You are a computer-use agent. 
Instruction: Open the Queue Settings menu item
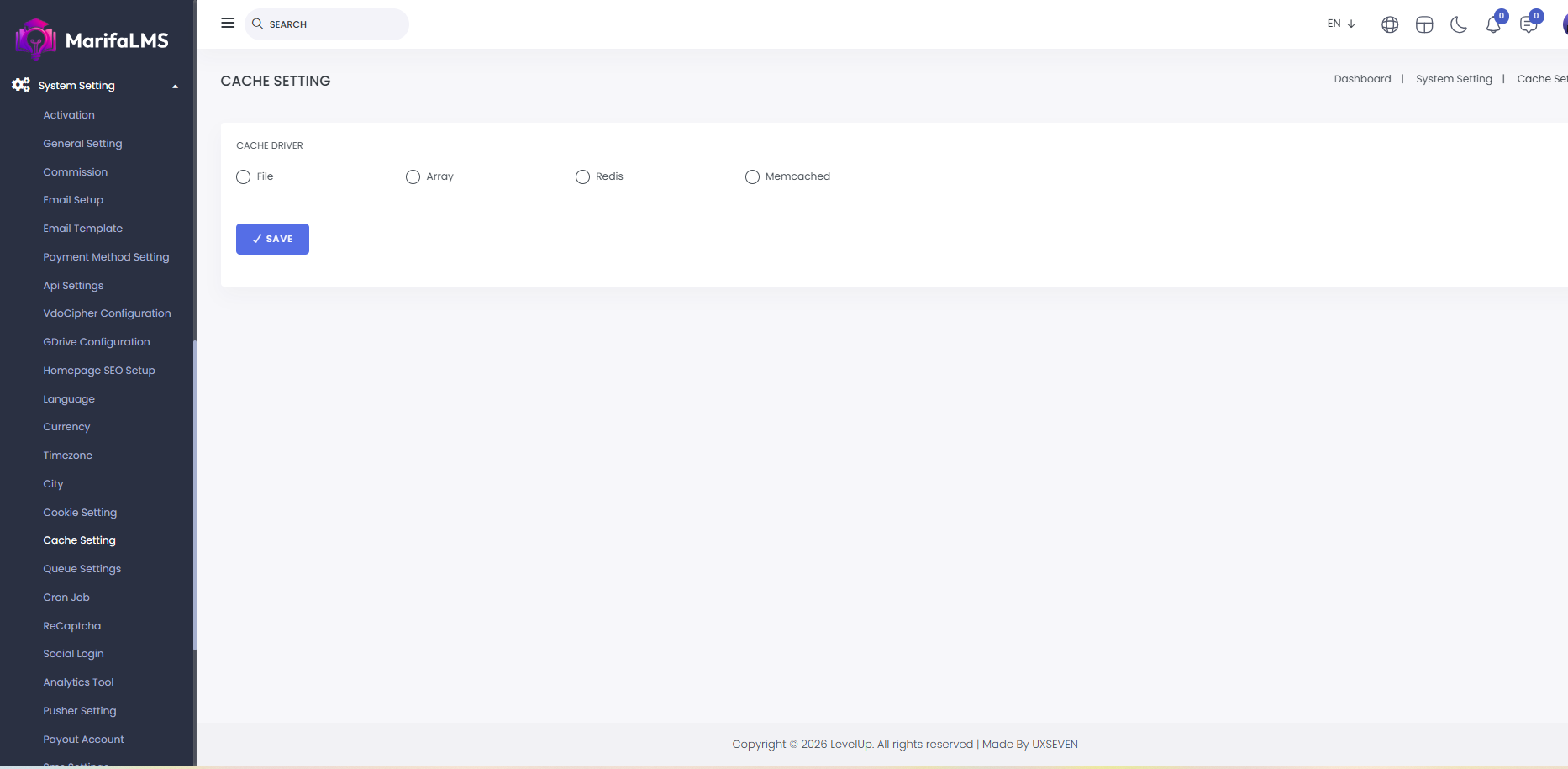[82, 569]
